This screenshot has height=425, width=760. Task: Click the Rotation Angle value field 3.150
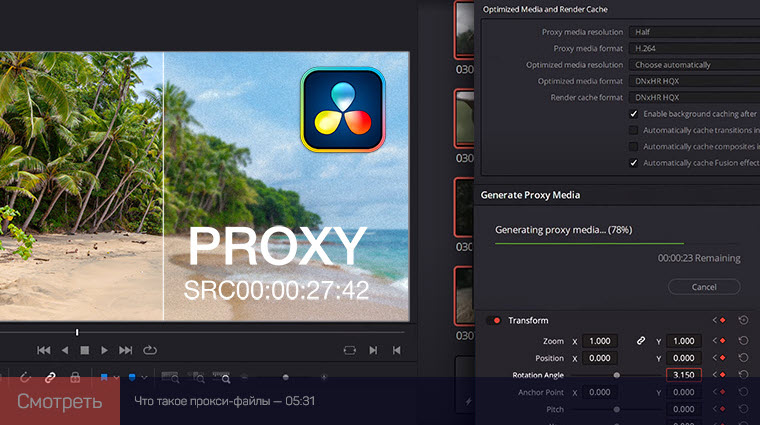684,375
